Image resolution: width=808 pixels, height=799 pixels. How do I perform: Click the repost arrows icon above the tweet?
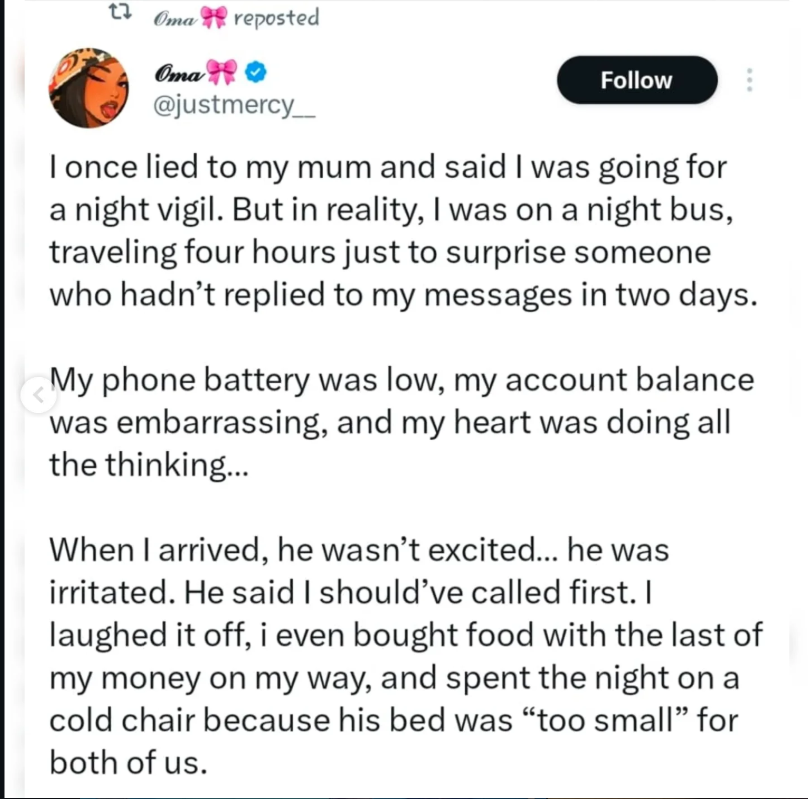(117, 13)
